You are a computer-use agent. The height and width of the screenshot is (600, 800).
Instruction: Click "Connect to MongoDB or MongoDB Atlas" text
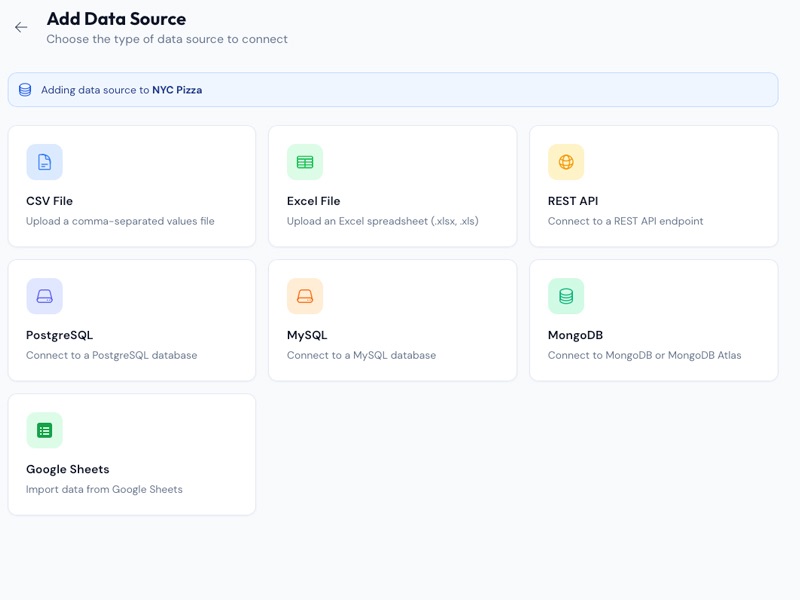[644, 355]
